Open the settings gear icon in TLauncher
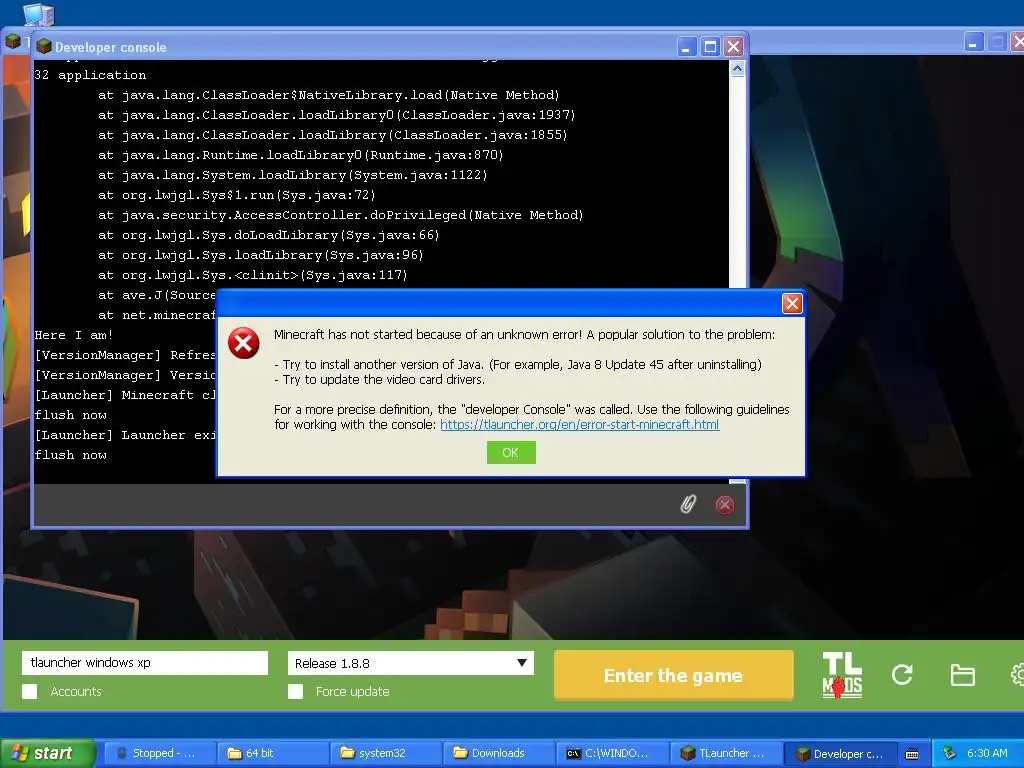1024x768 pixels. (1017, 675)
